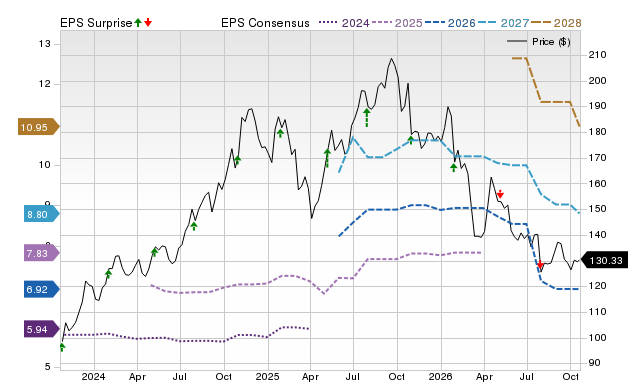640x382 pixels.
Task: Click the '150' label on the right price axis
Action: pyautogui.click(x=597, y=209)
